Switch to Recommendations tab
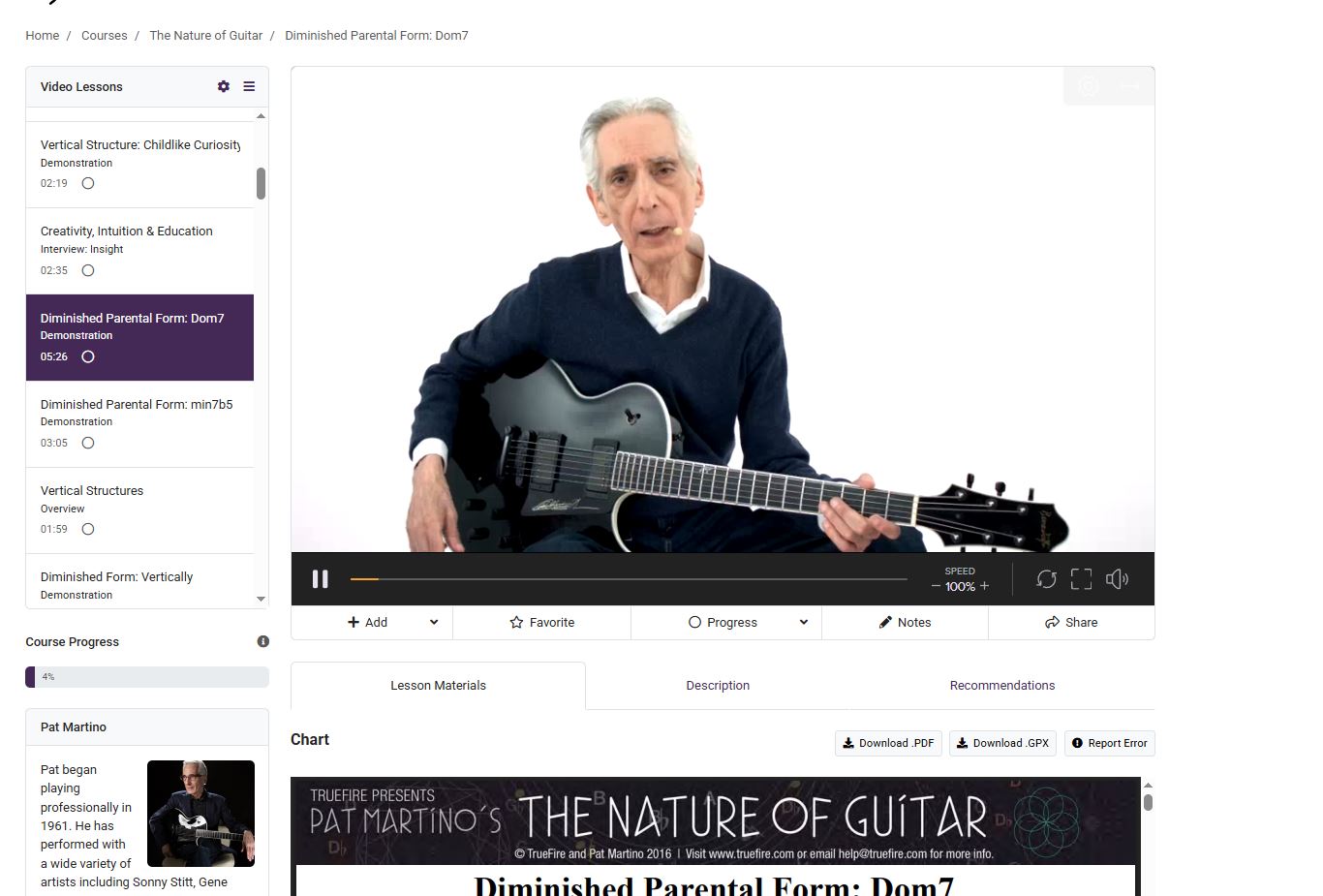This screenshot has height=896, width=1323. tap(1002, 686)
